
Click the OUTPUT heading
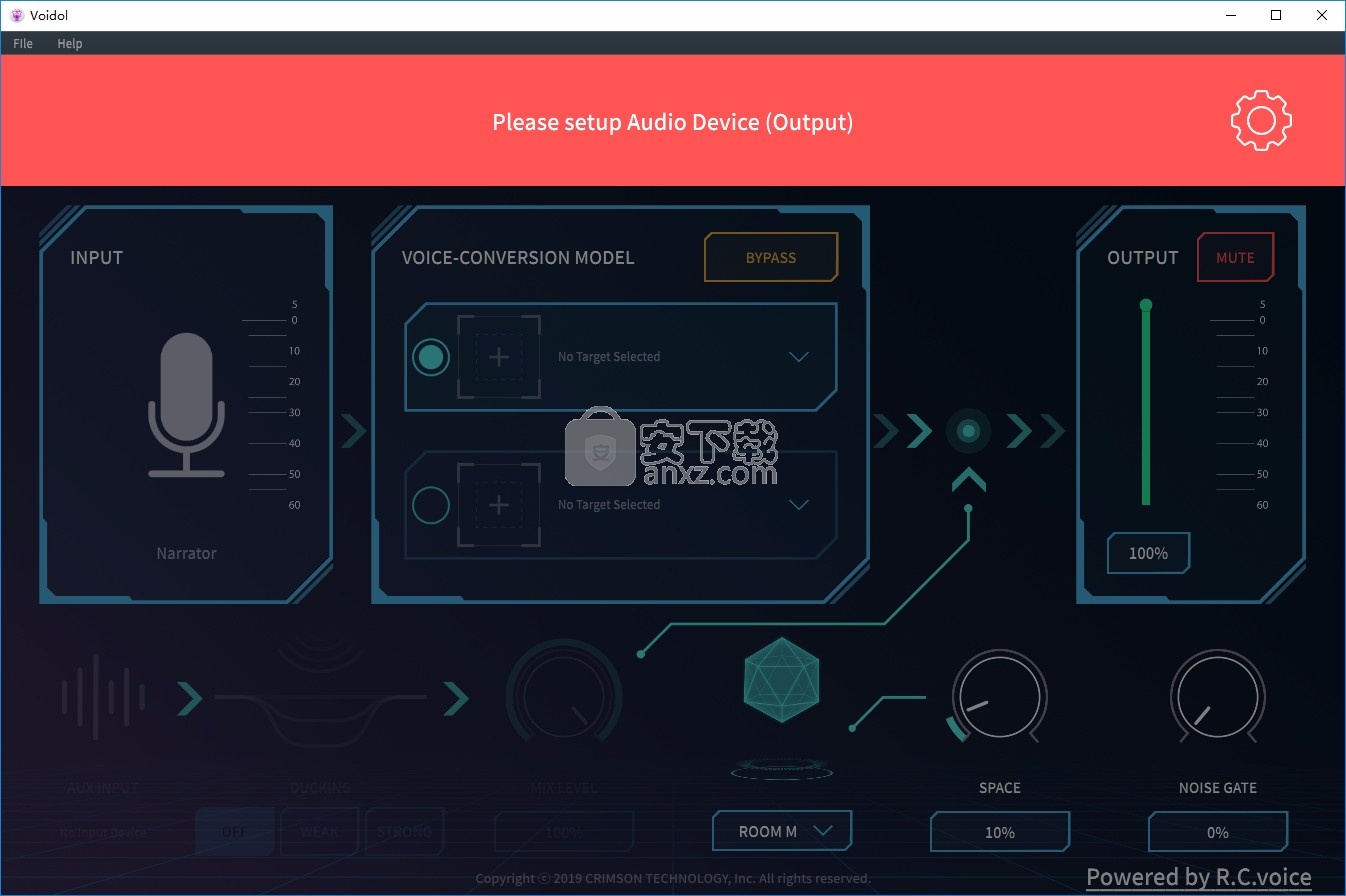click(x=1143, y=257)
